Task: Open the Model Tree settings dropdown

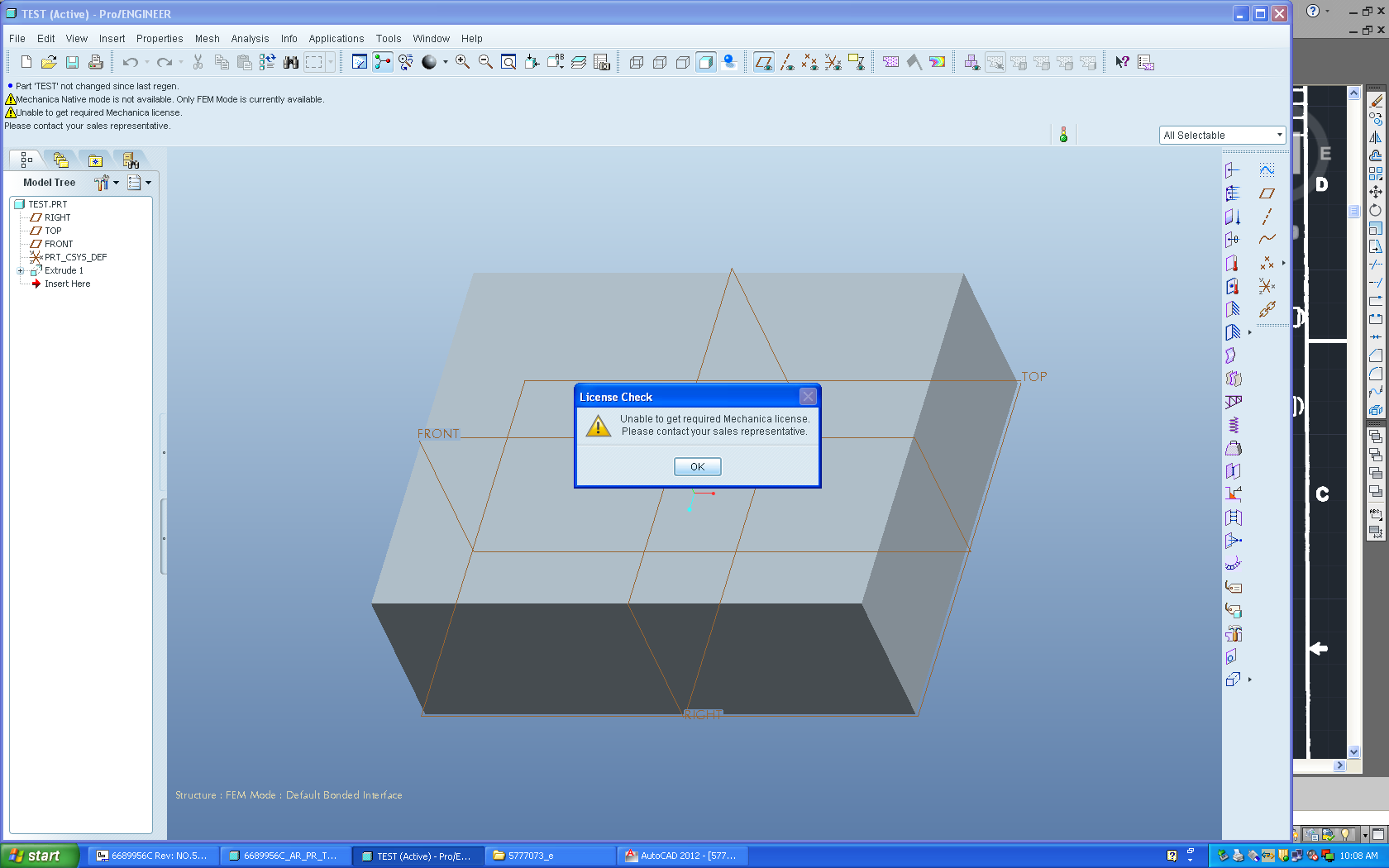Action: coord(106,183)
